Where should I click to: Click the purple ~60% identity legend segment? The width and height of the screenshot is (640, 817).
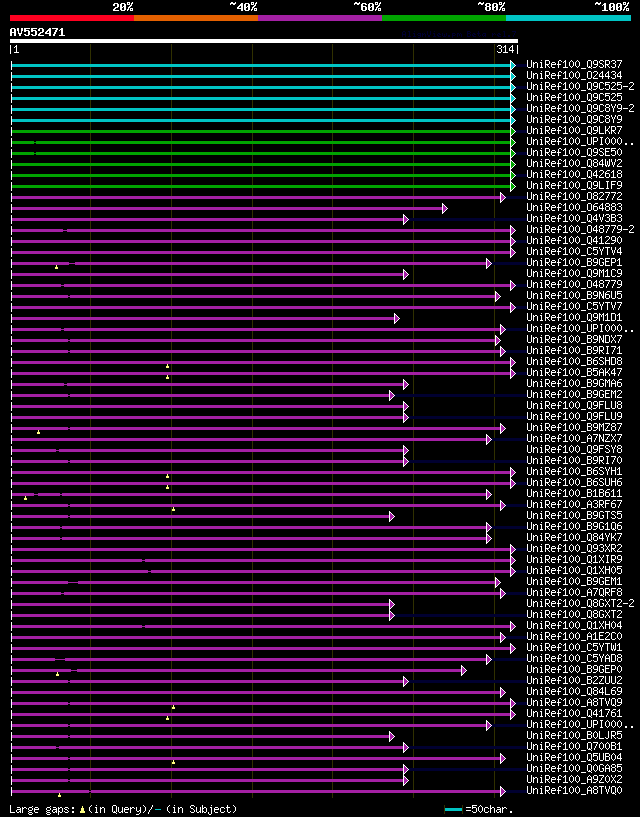pyautogui.click(x=320, y=18)
